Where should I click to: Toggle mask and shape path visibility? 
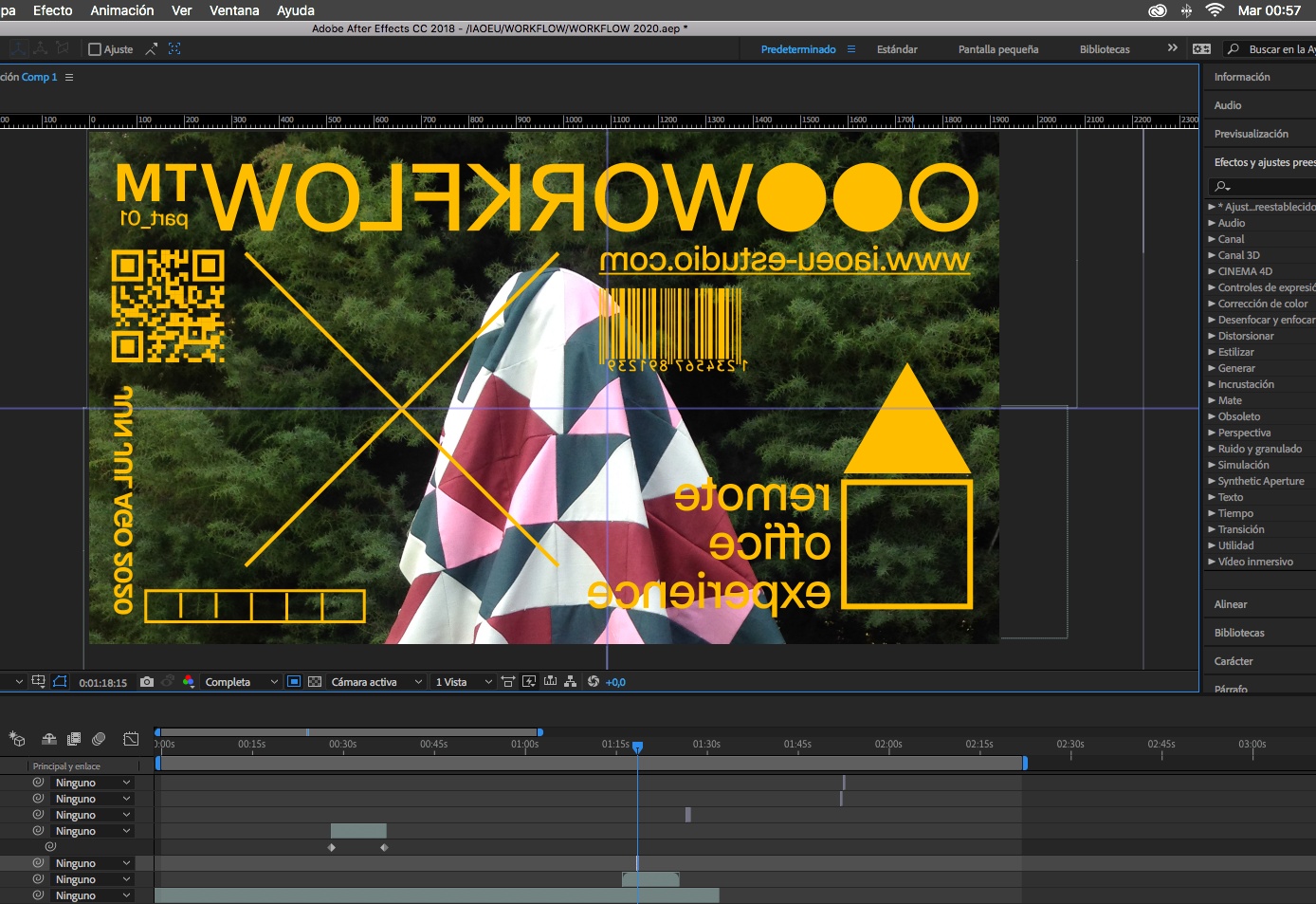pyautogui.click(x=60, y=681)
